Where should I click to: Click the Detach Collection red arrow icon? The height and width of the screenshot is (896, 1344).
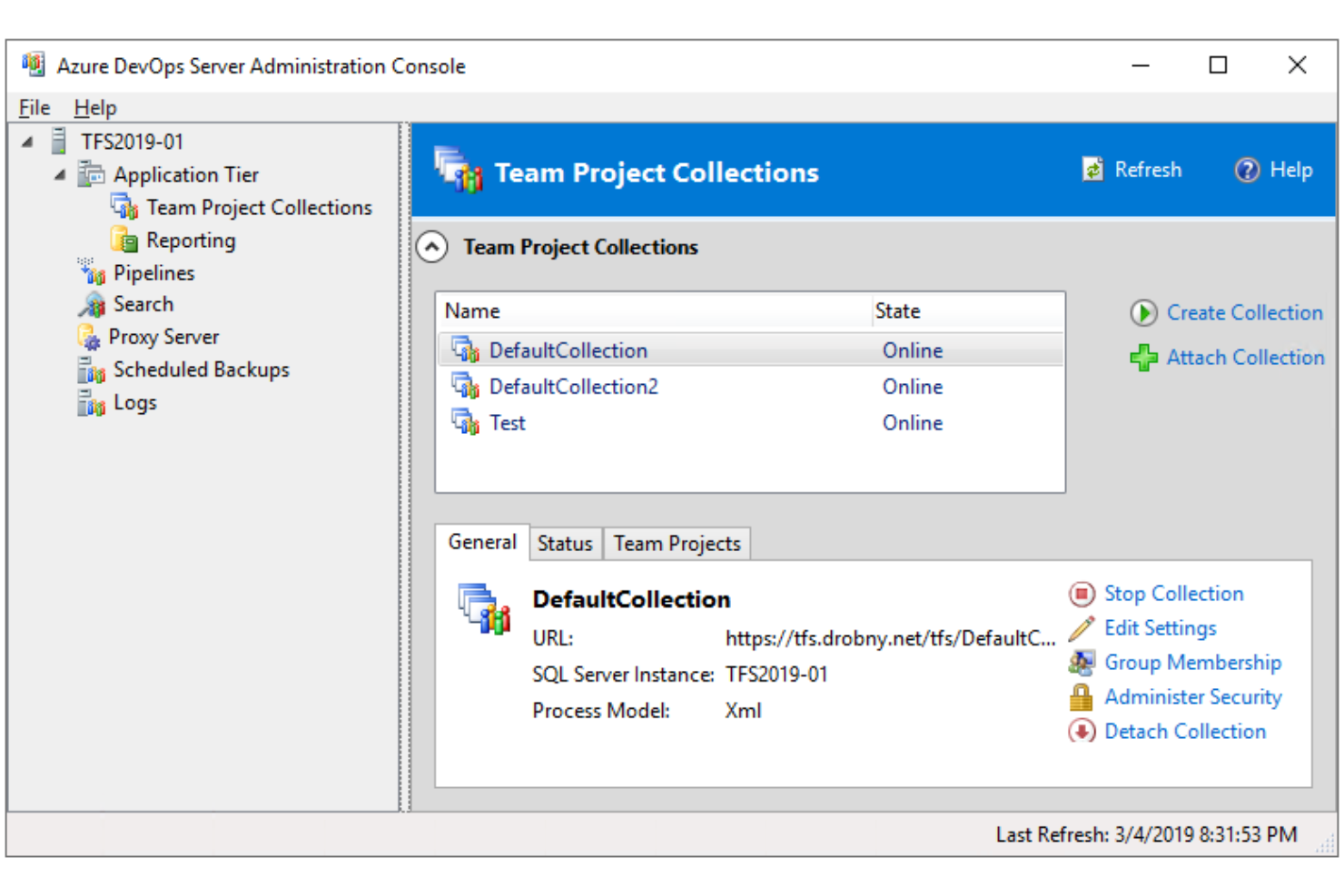click(1082, 732)
